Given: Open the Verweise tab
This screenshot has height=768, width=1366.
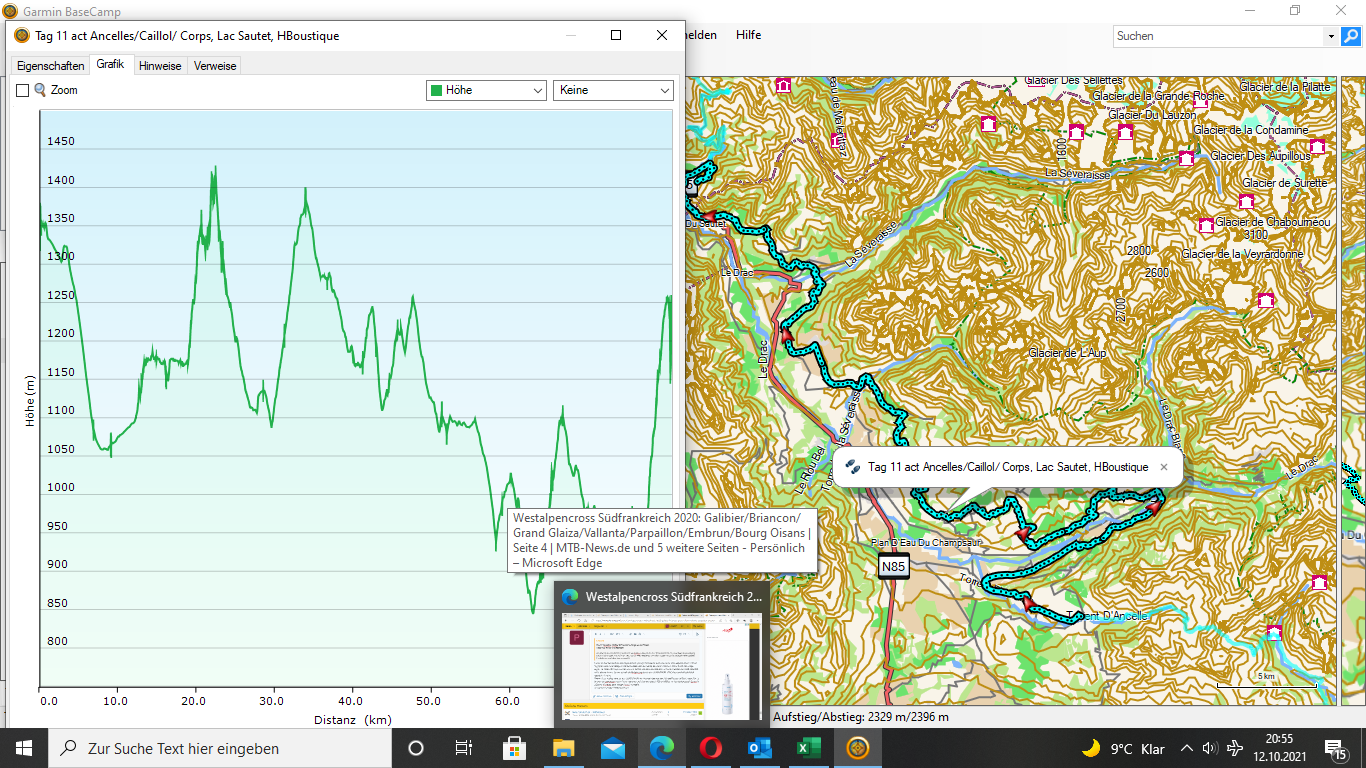Looking at the screenshot, I should 215,66.
